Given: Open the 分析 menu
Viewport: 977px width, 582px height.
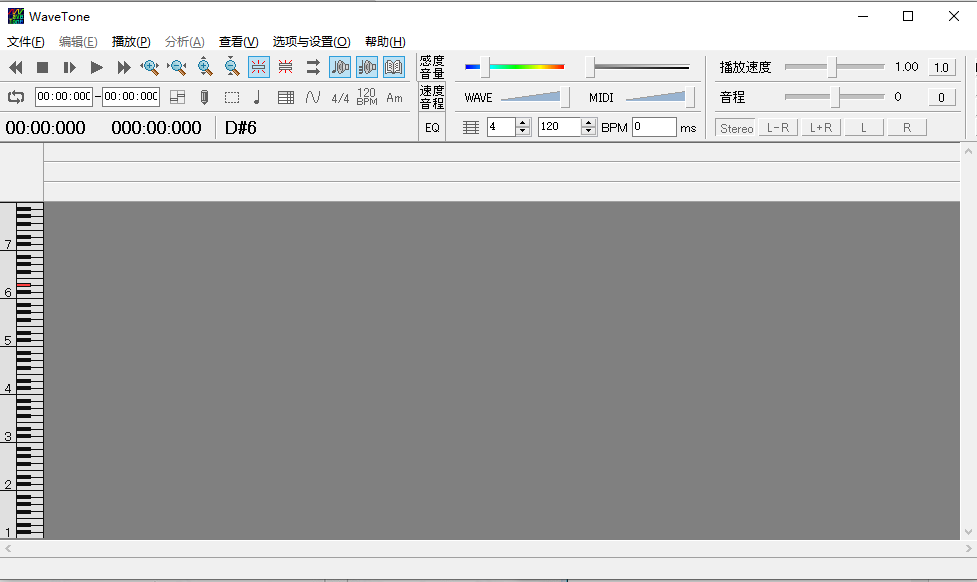Looking at the screenshot, I should [x=184, y=42].
